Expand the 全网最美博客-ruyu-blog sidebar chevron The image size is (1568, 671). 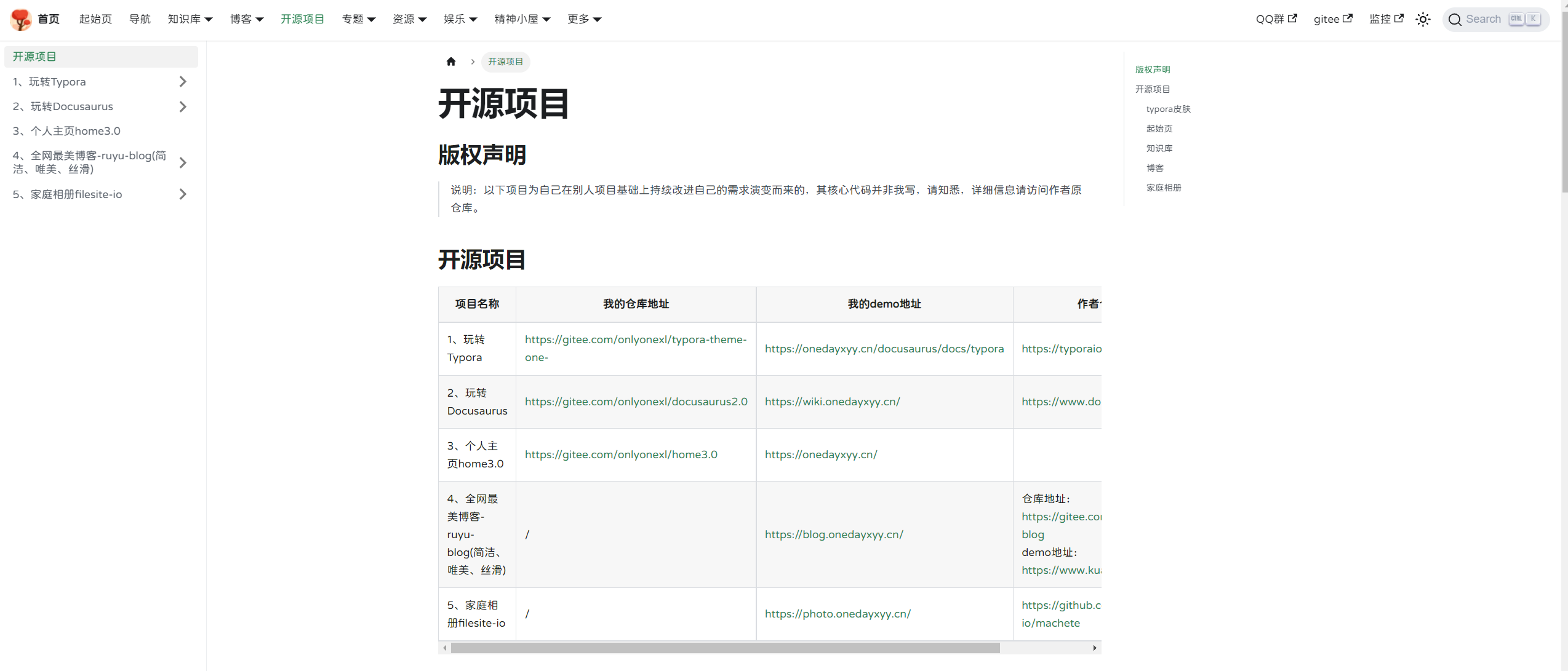[x=183, y=162]
